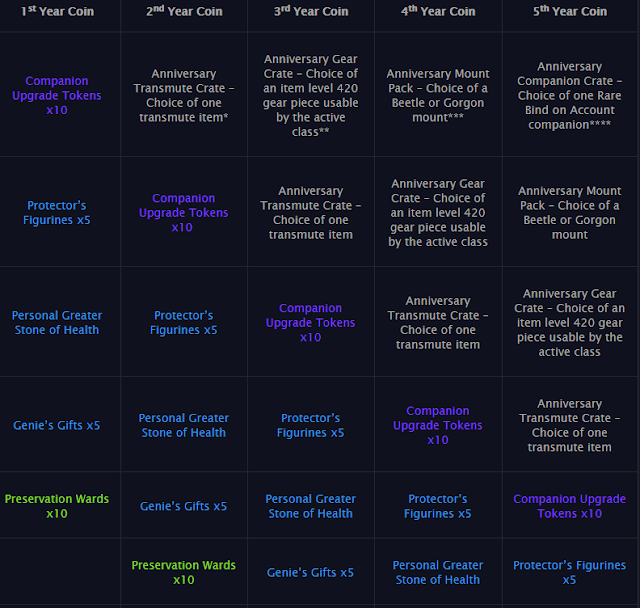The height and width of the screenshot is (608, 640).
Task: Click the 2nd Year Coin column header
Action: (184, 11)
